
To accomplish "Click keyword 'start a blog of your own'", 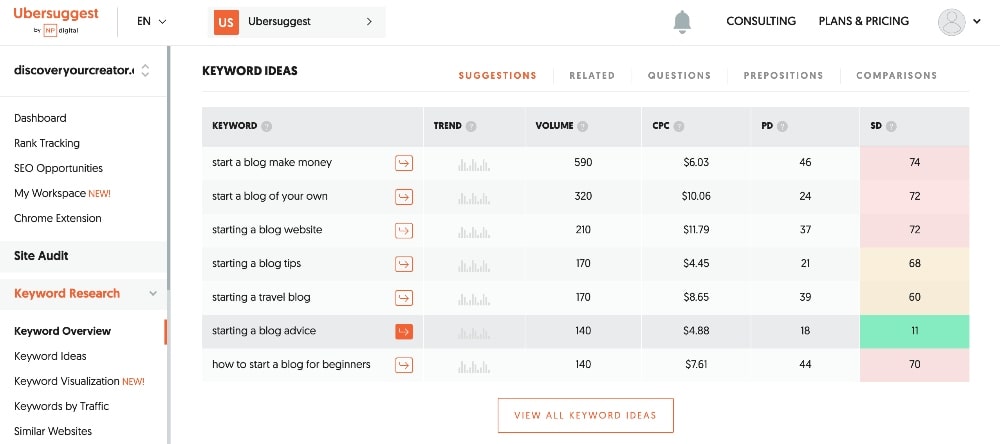I will point(270,196).
